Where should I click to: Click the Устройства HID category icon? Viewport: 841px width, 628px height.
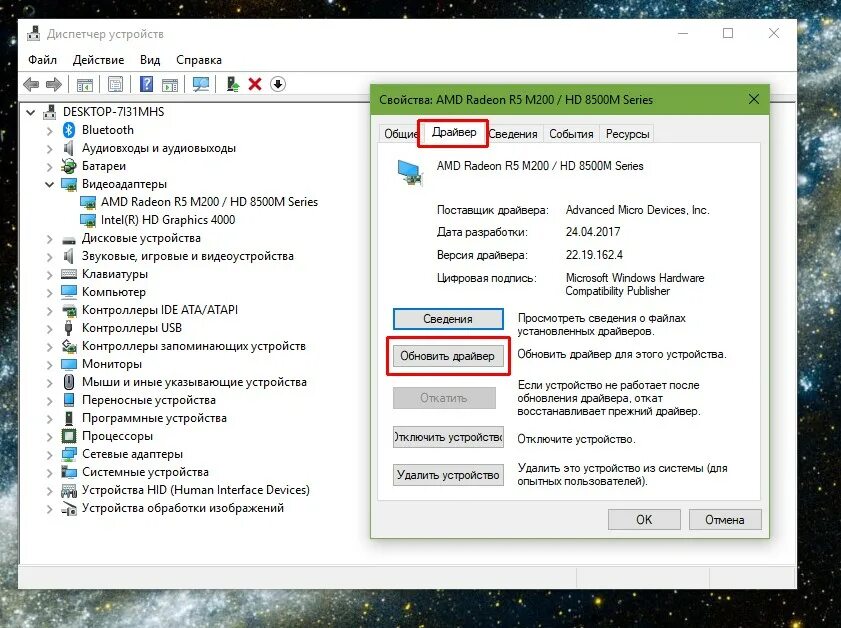coord(69,490)
